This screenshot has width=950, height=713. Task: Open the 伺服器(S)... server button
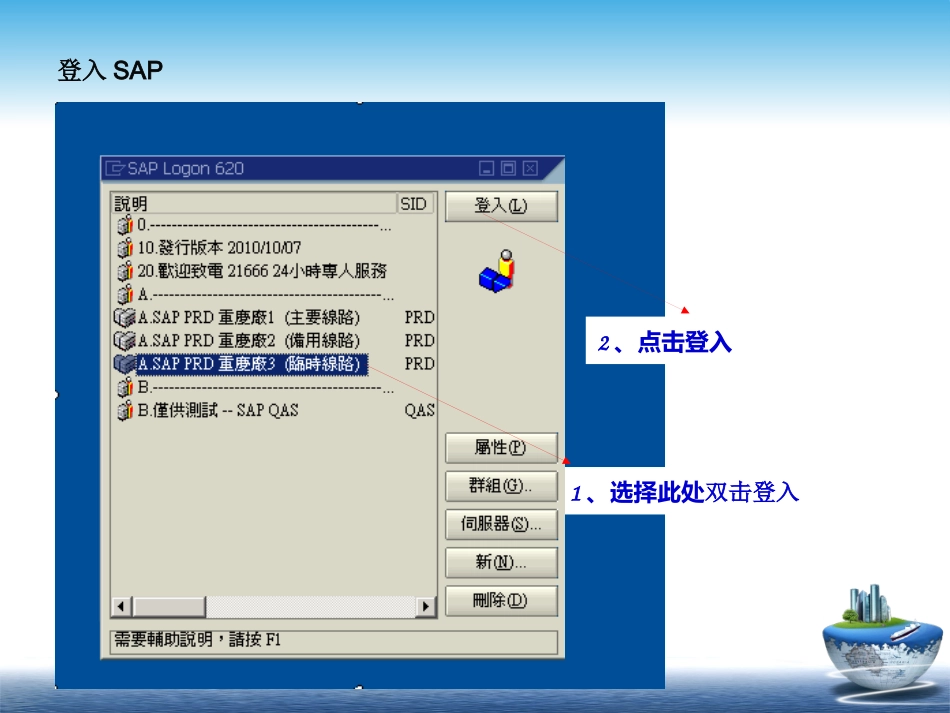(501, 524)
